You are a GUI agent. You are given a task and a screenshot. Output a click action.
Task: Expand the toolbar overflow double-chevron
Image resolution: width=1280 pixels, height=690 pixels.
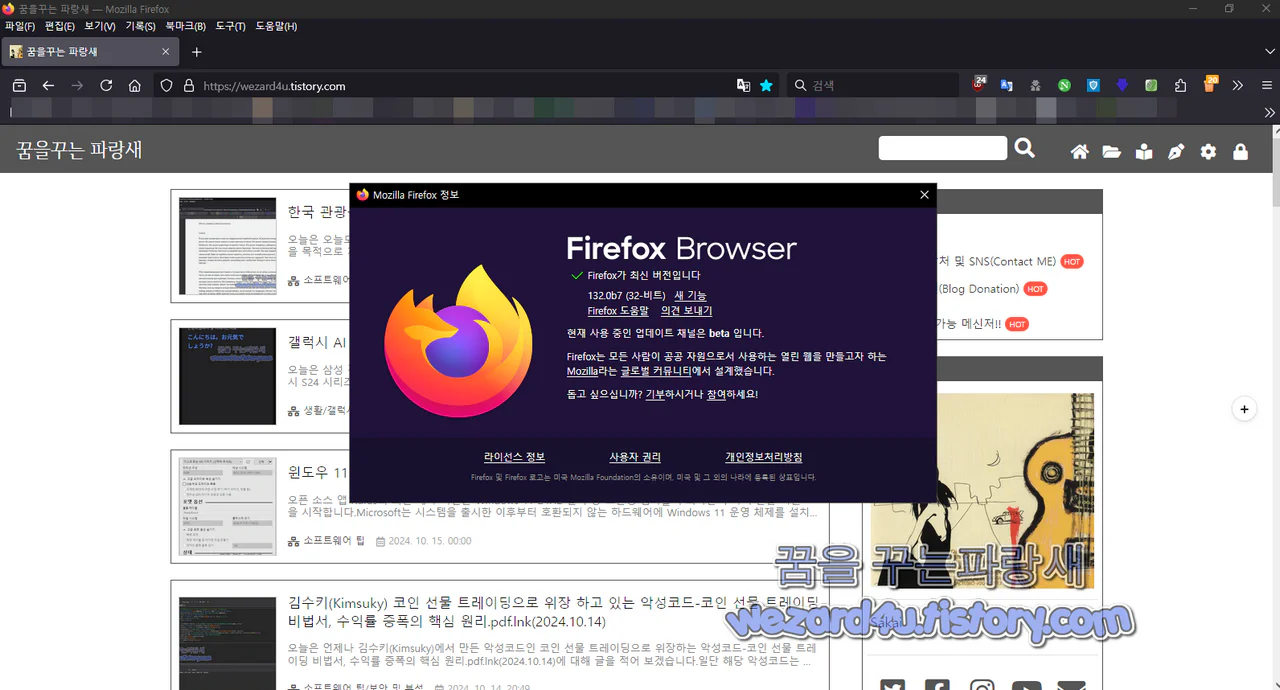tap(1237, 85)
